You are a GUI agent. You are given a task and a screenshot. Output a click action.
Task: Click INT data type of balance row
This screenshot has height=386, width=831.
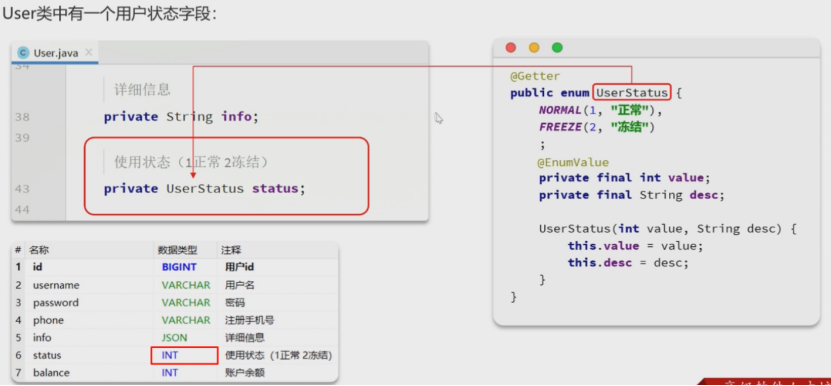(x=170, y=373)
